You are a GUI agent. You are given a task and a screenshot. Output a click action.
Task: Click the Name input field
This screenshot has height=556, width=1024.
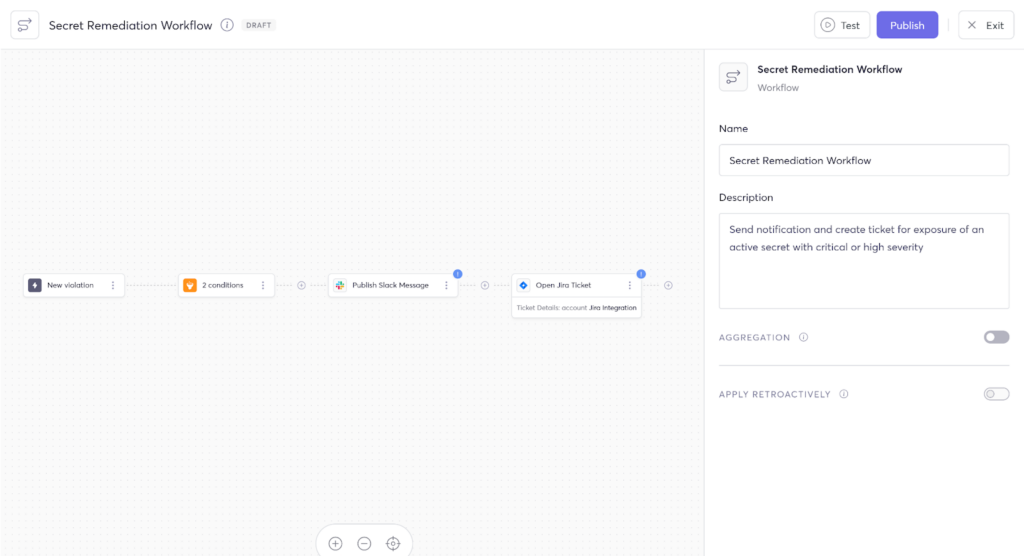(863, 160)
